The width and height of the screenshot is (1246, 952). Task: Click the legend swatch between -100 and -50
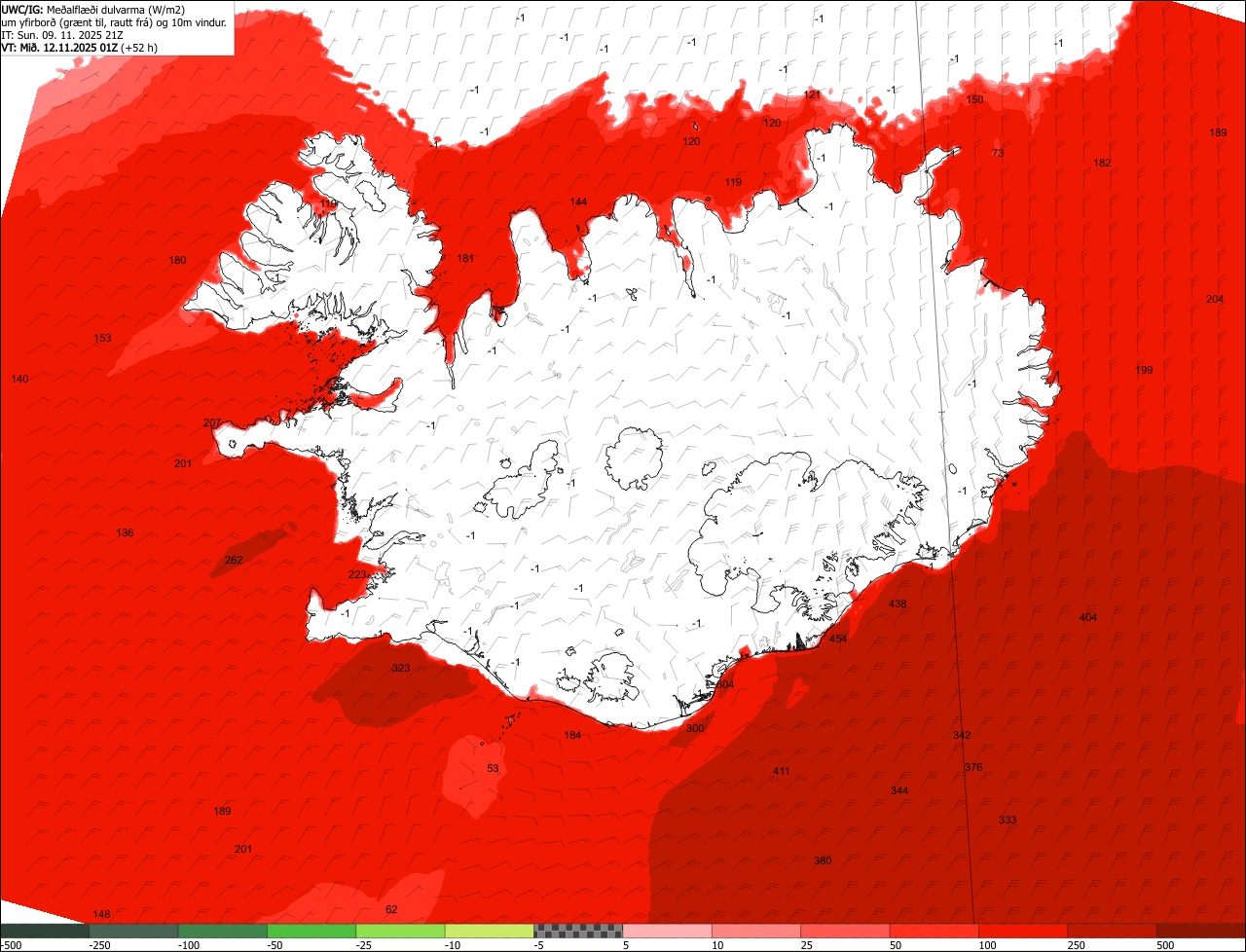point(223,931)
